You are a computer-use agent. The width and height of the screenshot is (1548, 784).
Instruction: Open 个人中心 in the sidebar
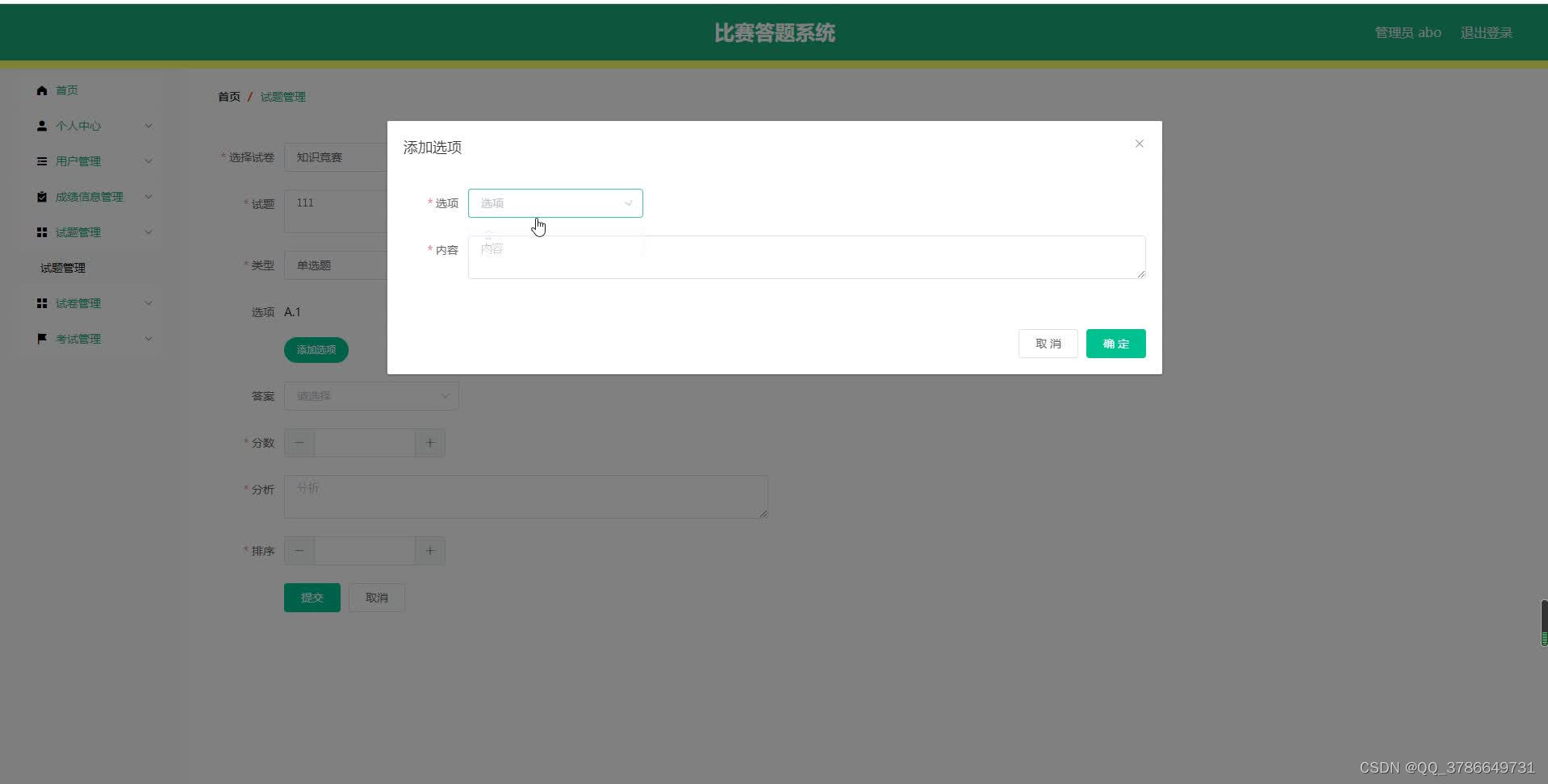[x=78, y=126]
